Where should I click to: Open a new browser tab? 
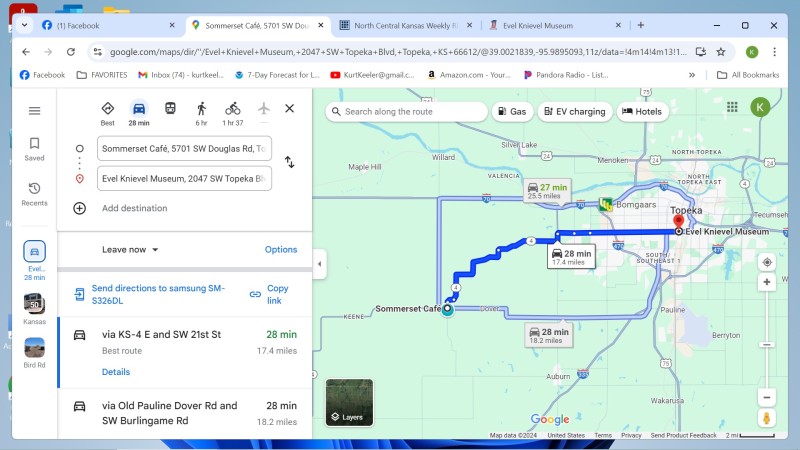[x=641, y=25]
